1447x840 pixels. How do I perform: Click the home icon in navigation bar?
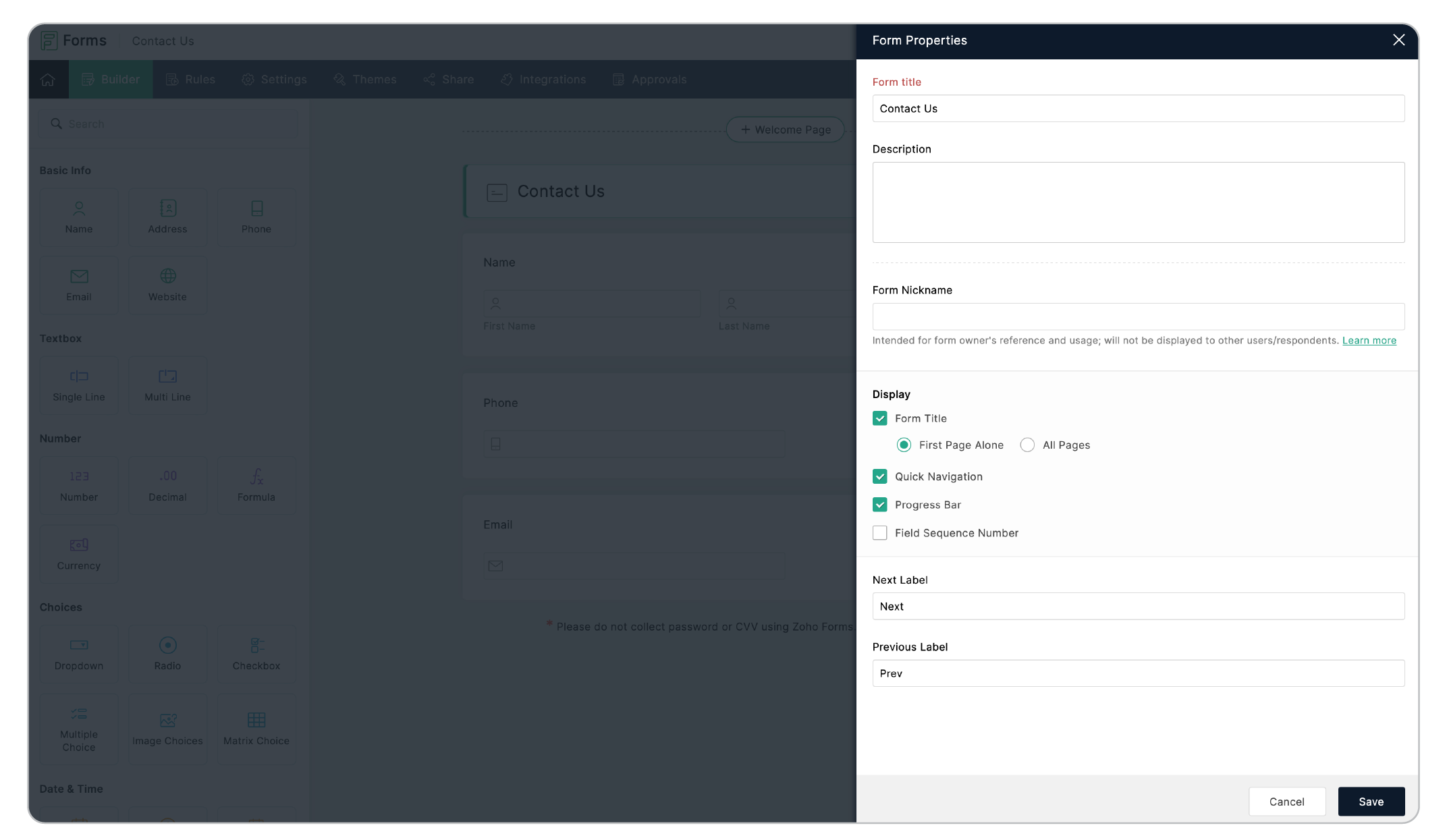48,80
